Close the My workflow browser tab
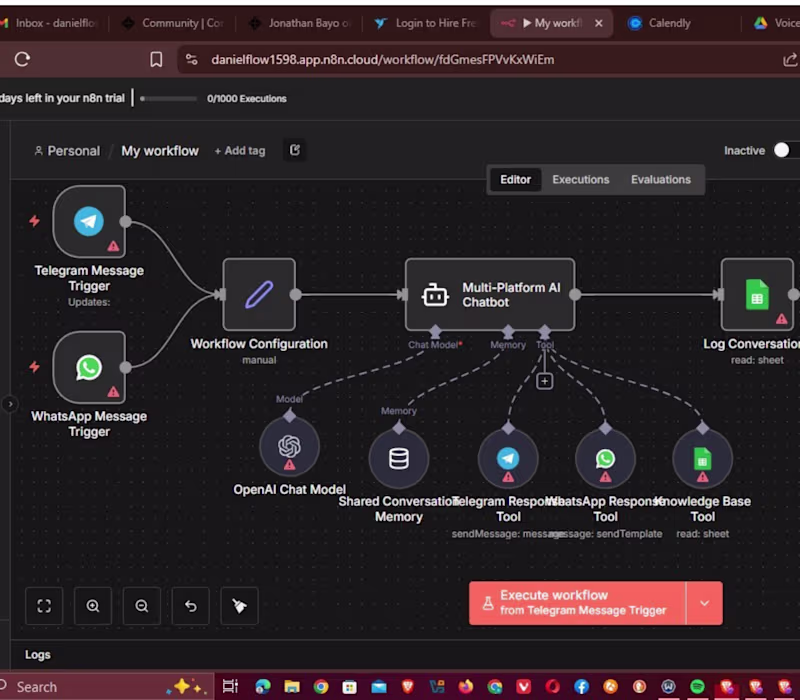Viewport: 800px width, 700px height. [599, 23]
